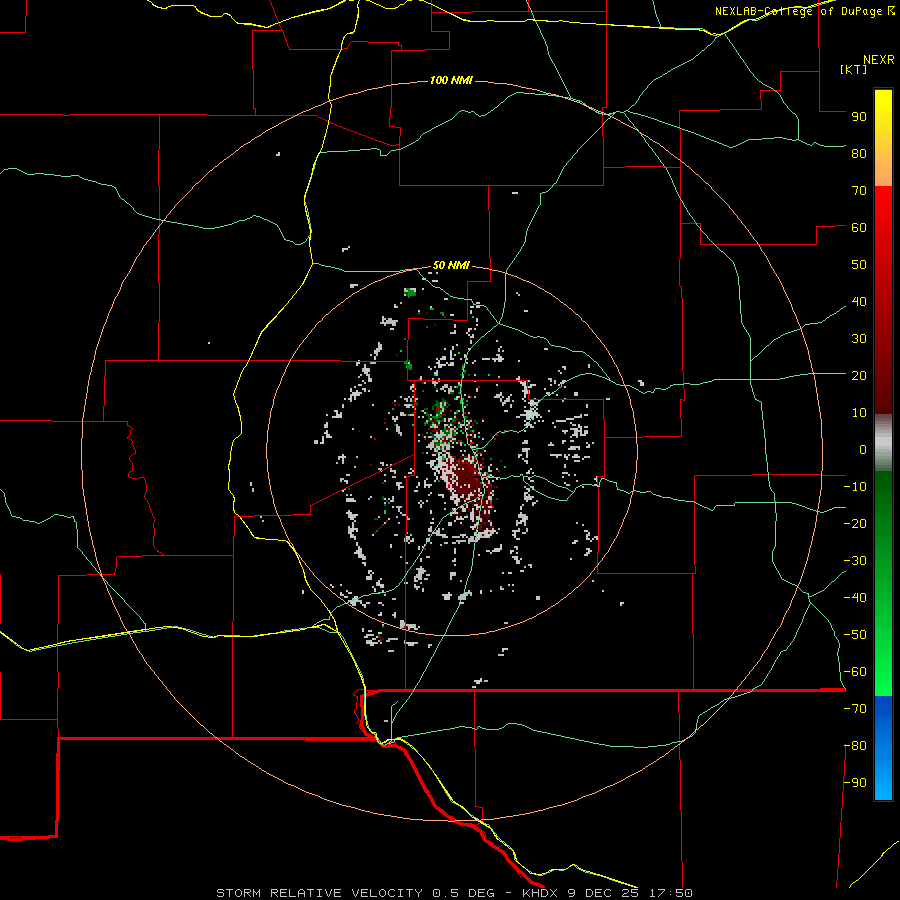The height and width of the screenshot is (900, 900).
Task: Click the positive 10 scale value
Action: point(859,413)
